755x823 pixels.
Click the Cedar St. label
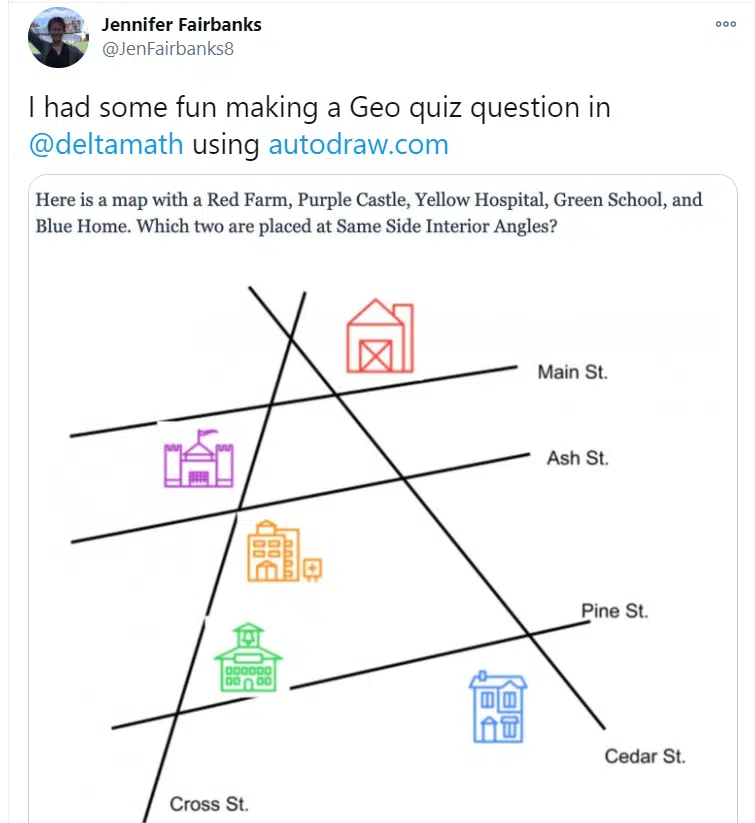point(645,756)
